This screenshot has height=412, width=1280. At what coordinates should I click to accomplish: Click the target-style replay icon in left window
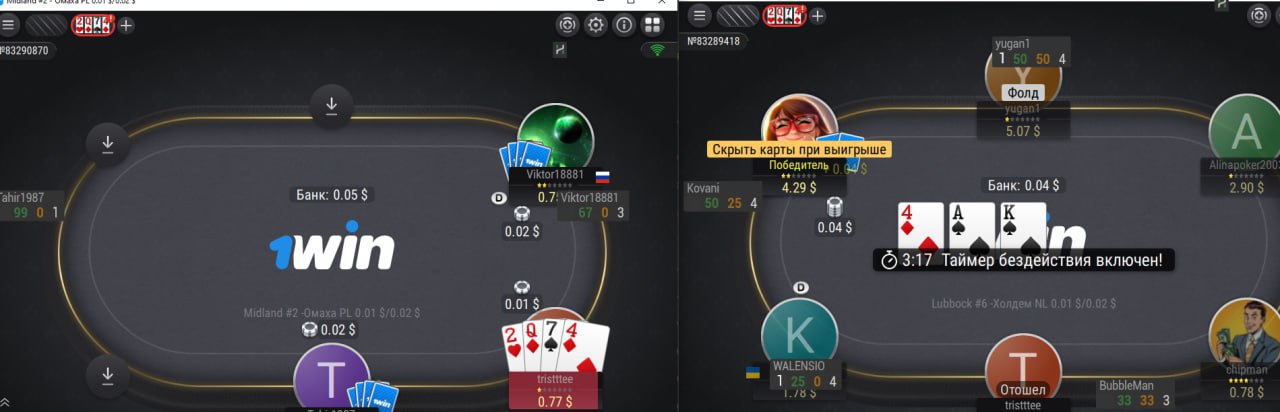tap(568, 25)
